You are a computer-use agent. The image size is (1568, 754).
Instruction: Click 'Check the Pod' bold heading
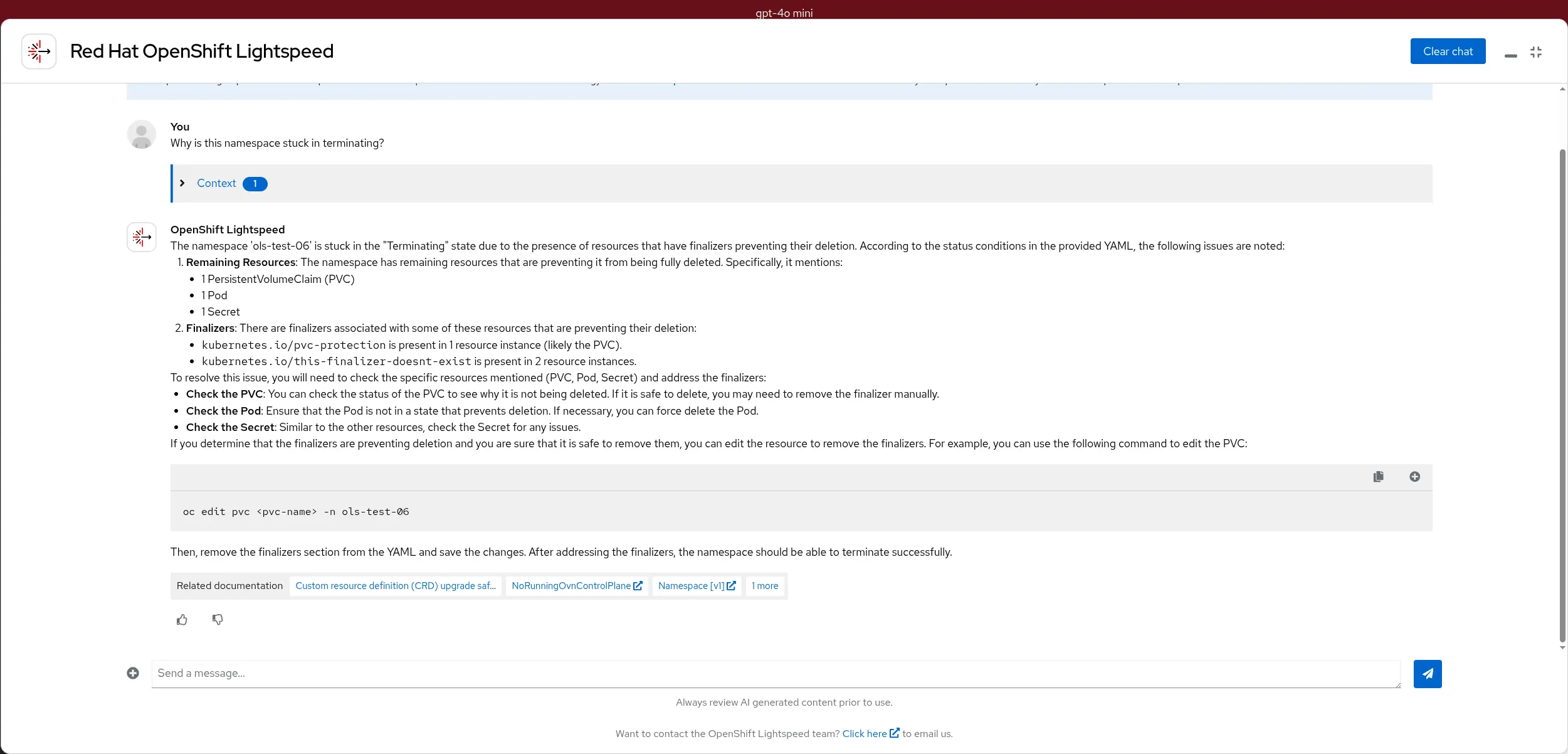[x=223, y=411]
